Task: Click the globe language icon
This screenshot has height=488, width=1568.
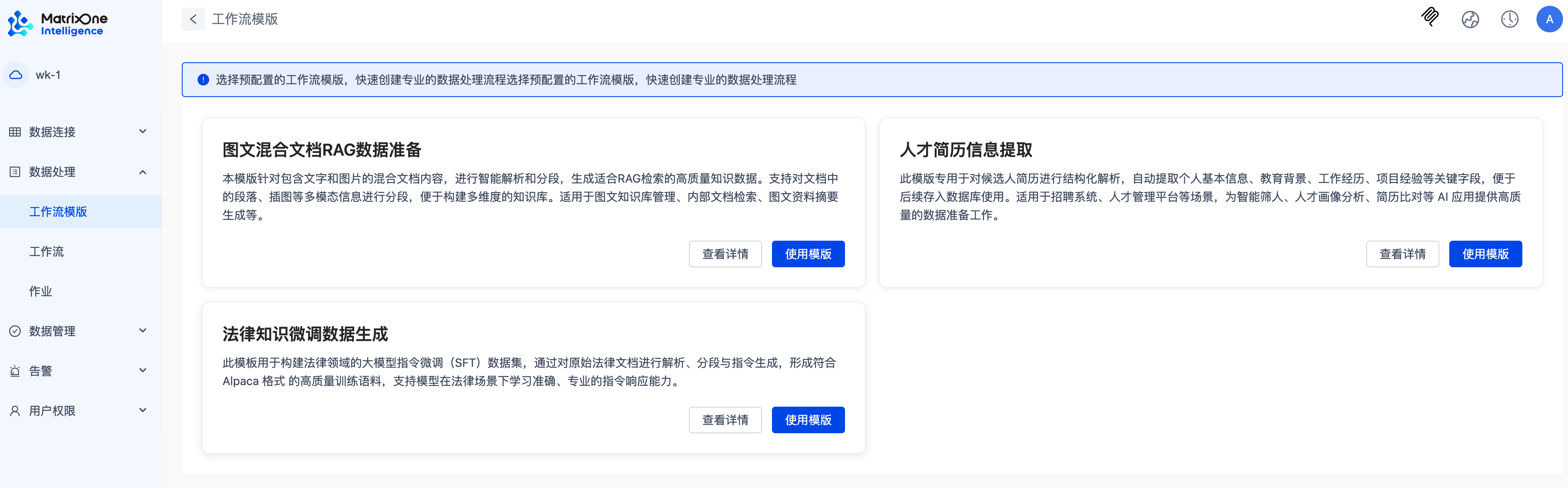Action: pos(1470,19)
